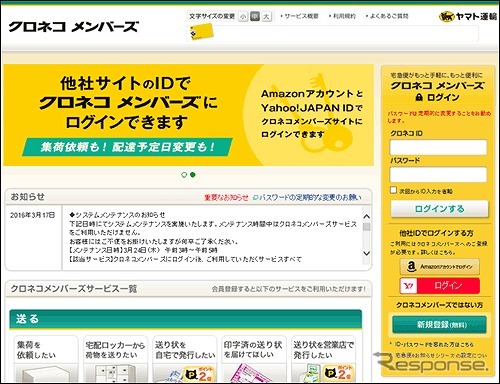
Task: Open 重要なお知らせ link
Action: pos(226,198)
